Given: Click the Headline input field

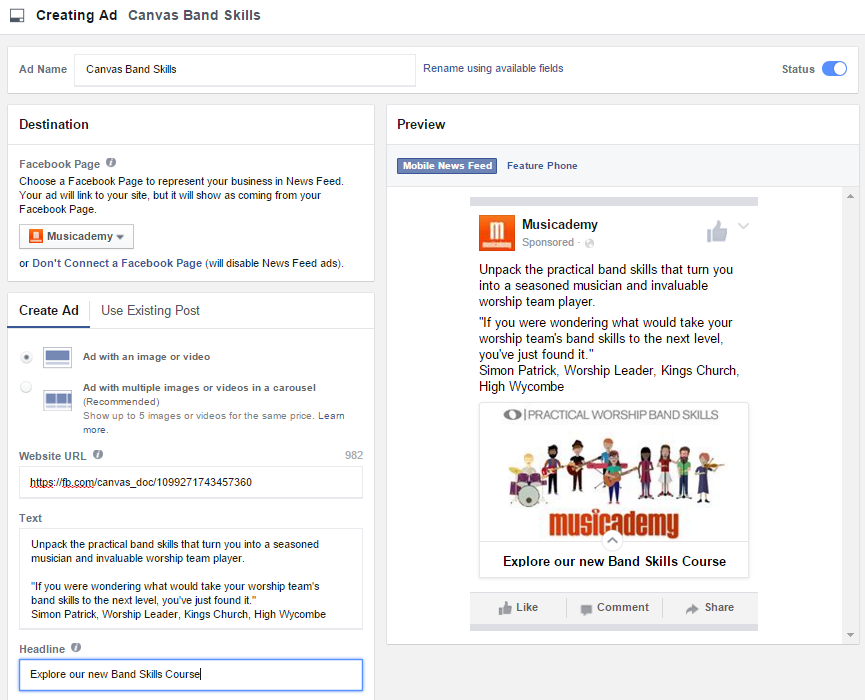Looking at the screenshot, I should coord(191,675).
